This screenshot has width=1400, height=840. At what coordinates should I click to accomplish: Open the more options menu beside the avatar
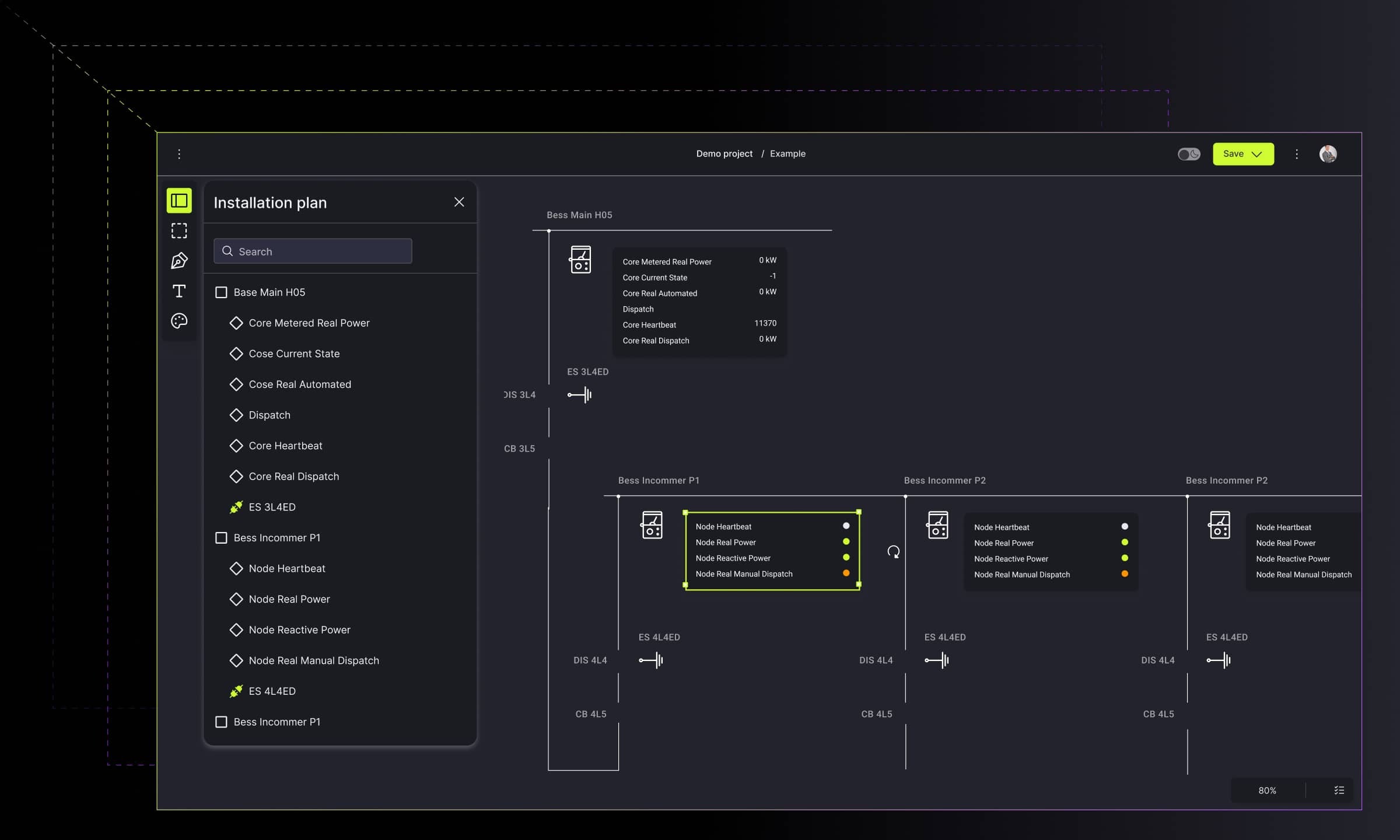1296,154
